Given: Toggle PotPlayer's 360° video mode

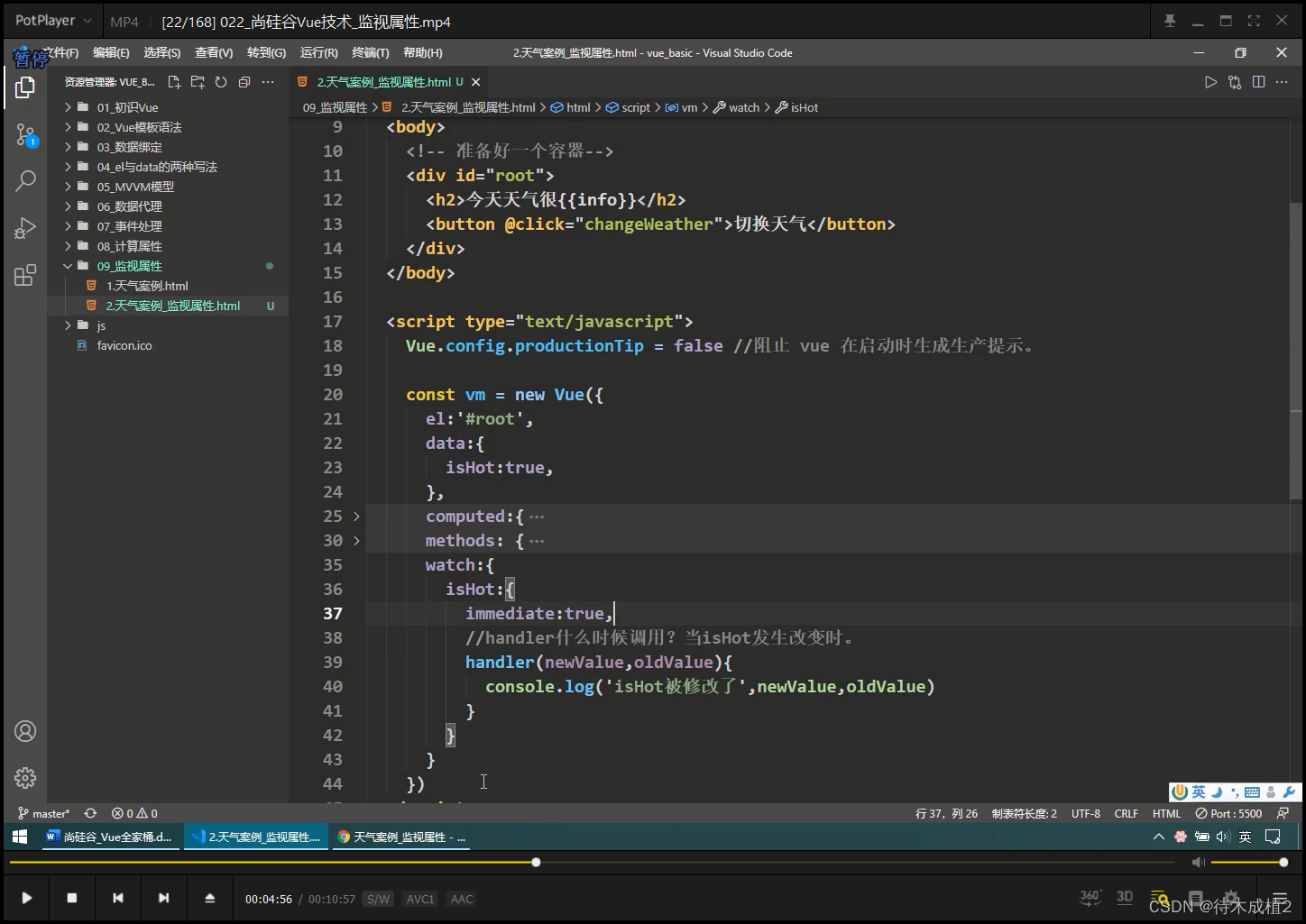Looking at the screenshot, I should tap(1090, 897).
